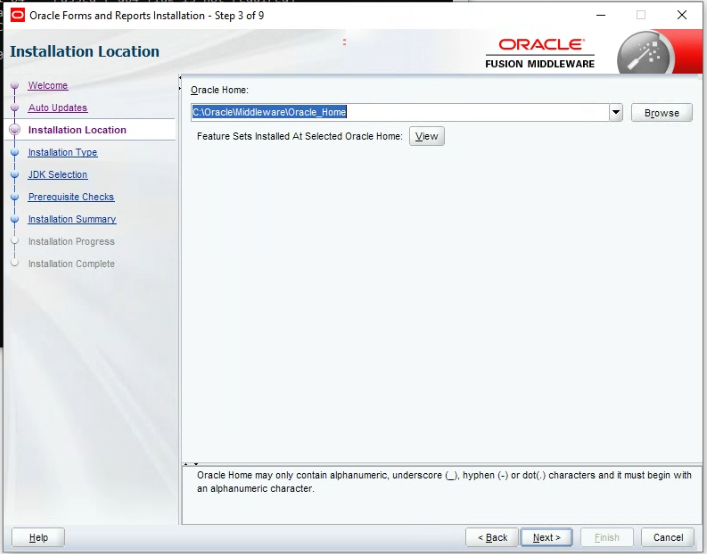The width and height of the screenshot is (707, 554).
Task: Select the Installation Location step
Action: tap(77, 130)
